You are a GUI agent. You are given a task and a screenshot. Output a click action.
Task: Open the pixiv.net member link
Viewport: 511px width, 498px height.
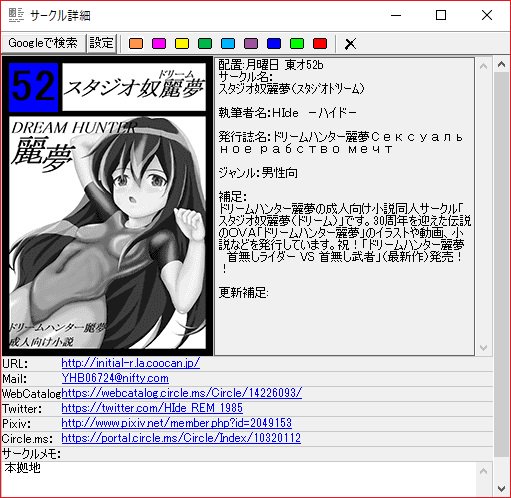tap(176, 423)
